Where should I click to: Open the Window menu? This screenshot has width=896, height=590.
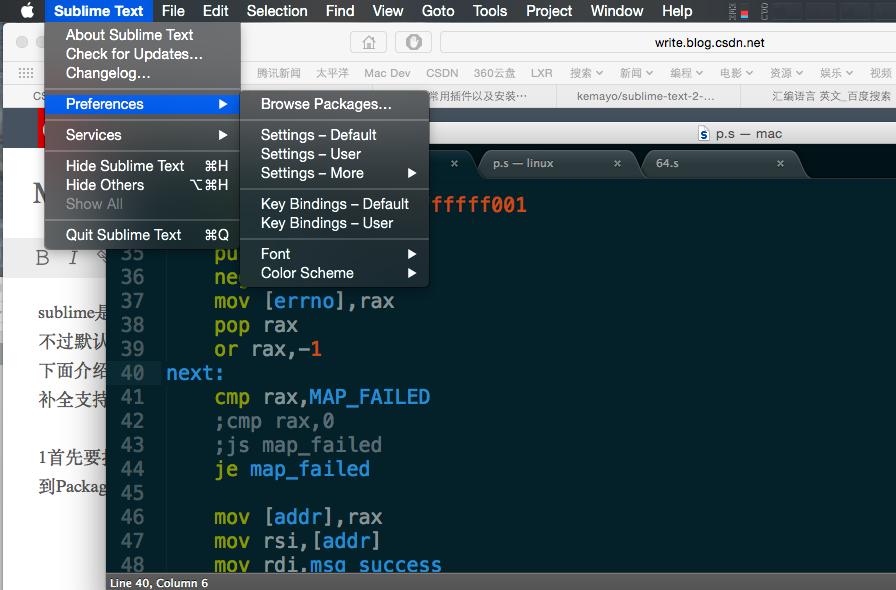tap(617, 11)
